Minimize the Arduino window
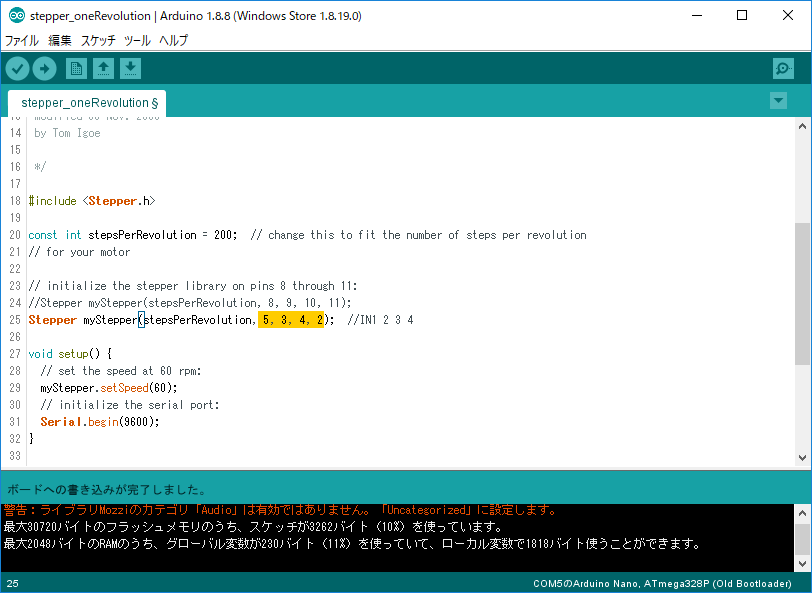812x593 pixels. [697, 16]
